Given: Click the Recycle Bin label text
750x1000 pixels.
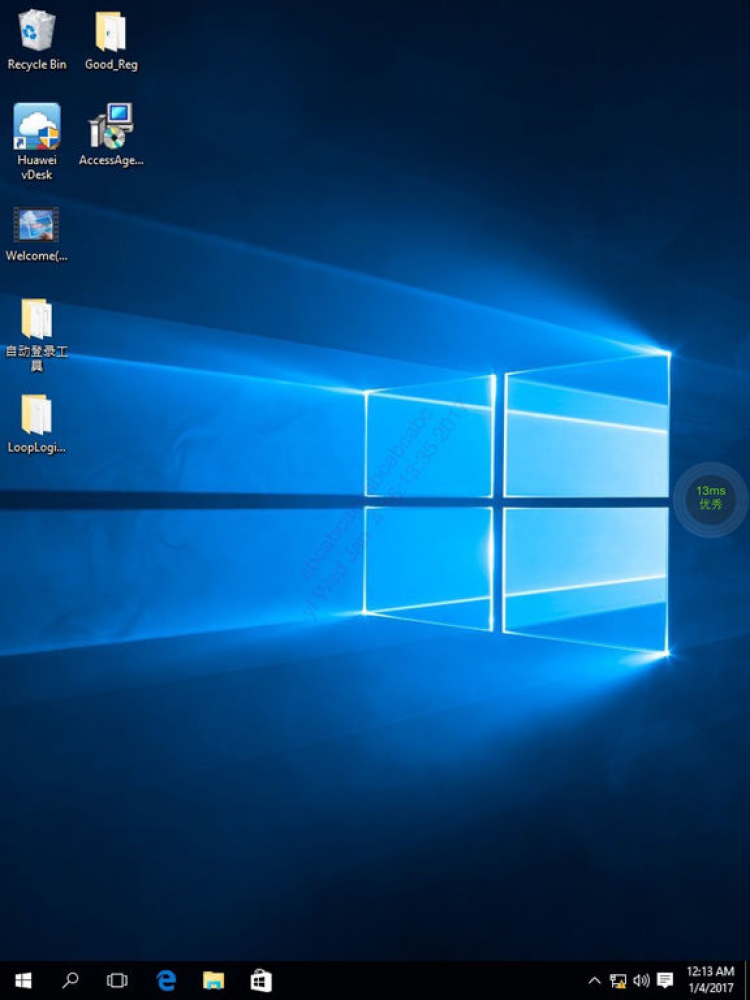Looking at the screenshot, I should point(37,64).
